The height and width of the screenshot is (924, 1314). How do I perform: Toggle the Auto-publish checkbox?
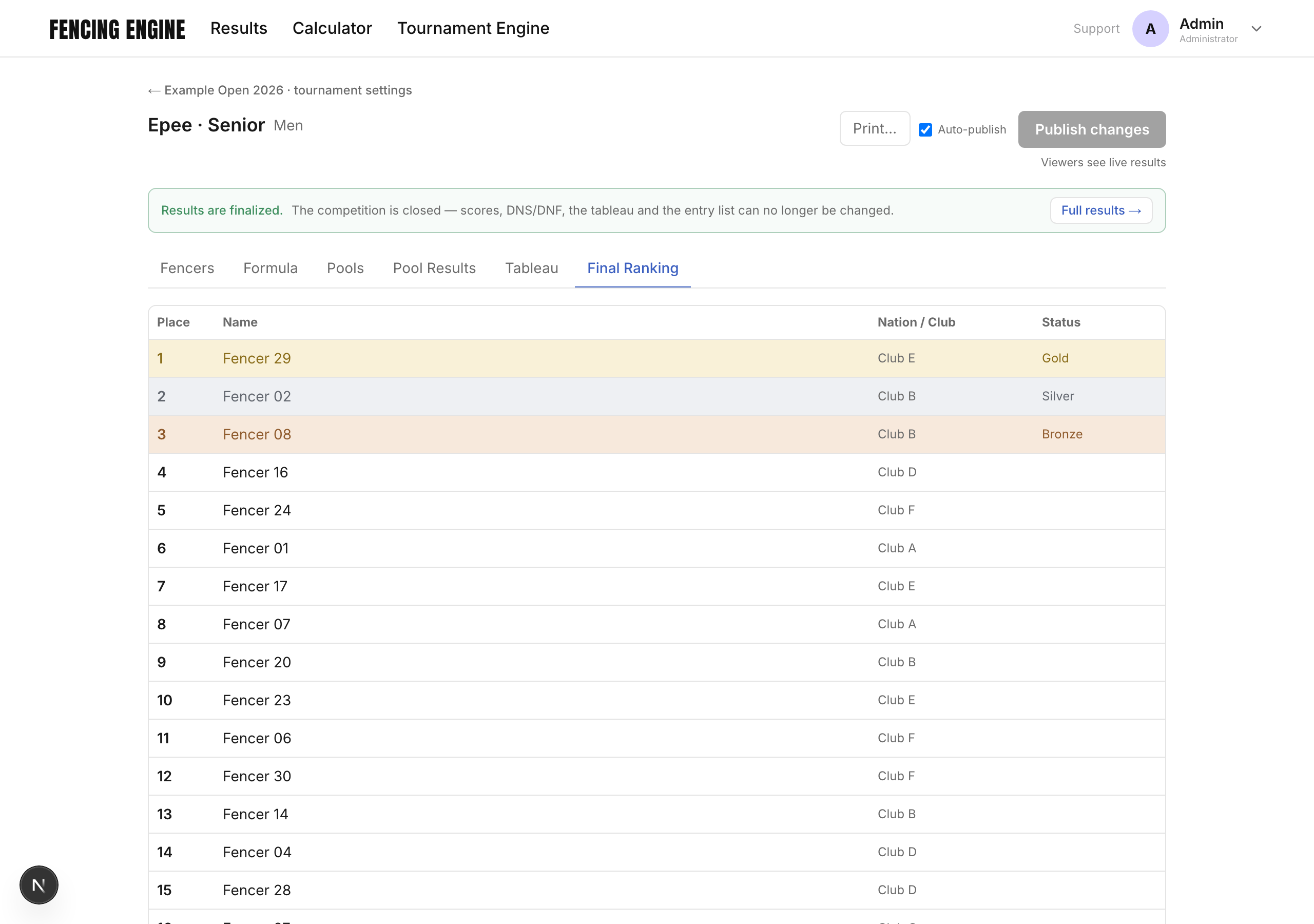tap(925, 130)
